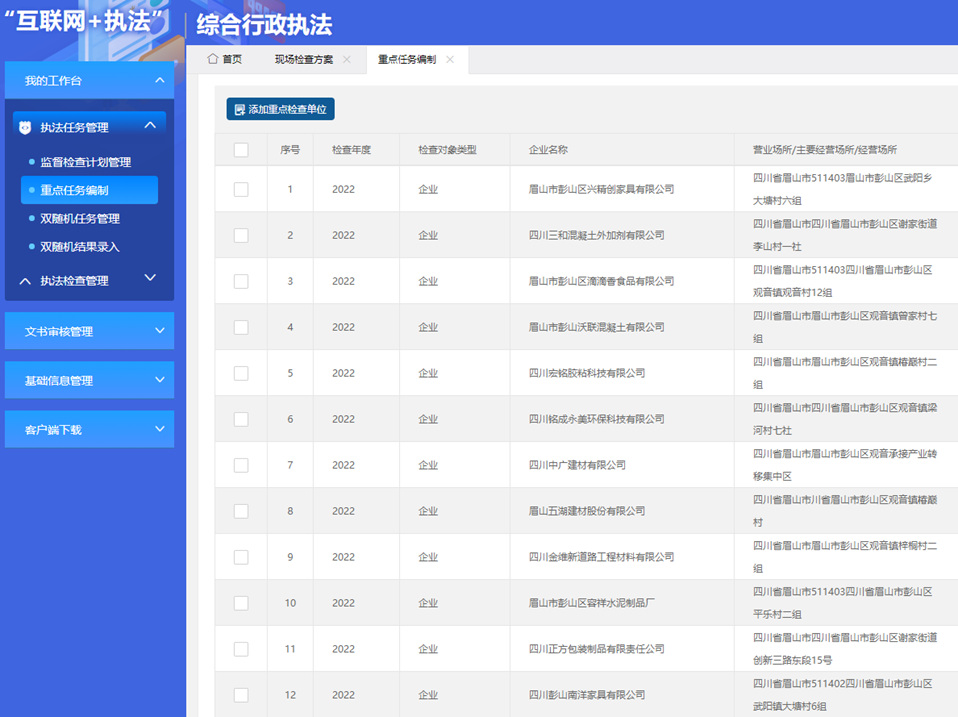
Task: Check the row for 四川宏铭胶粘科技有限公司
Action: (241, 373)
